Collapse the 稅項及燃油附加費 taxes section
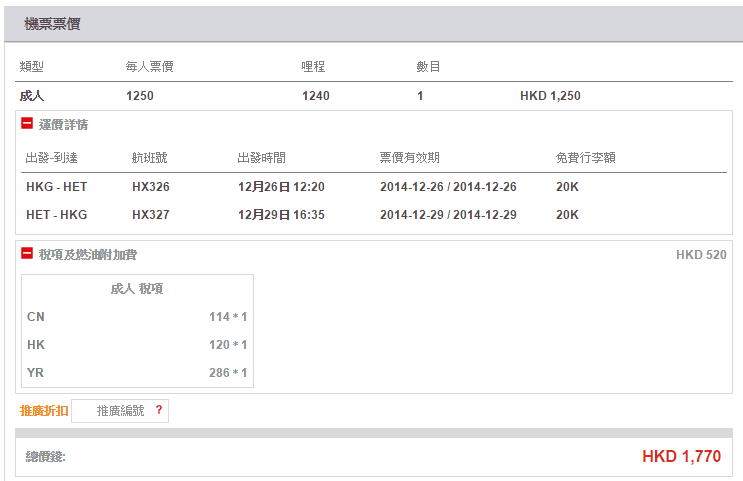 27,254
